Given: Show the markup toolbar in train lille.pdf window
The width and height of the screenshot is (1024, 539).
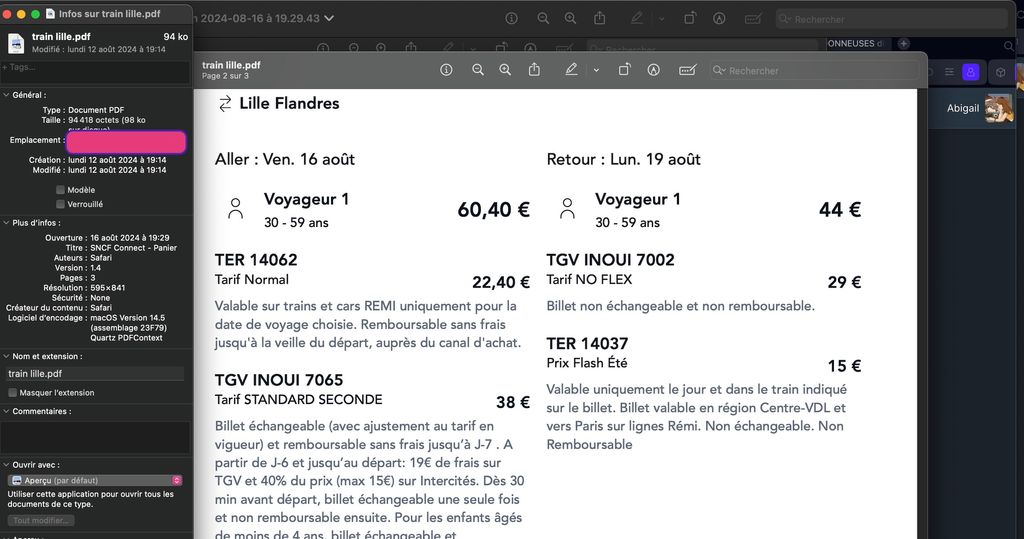Looking at the screenshot, I should [653, 70].
